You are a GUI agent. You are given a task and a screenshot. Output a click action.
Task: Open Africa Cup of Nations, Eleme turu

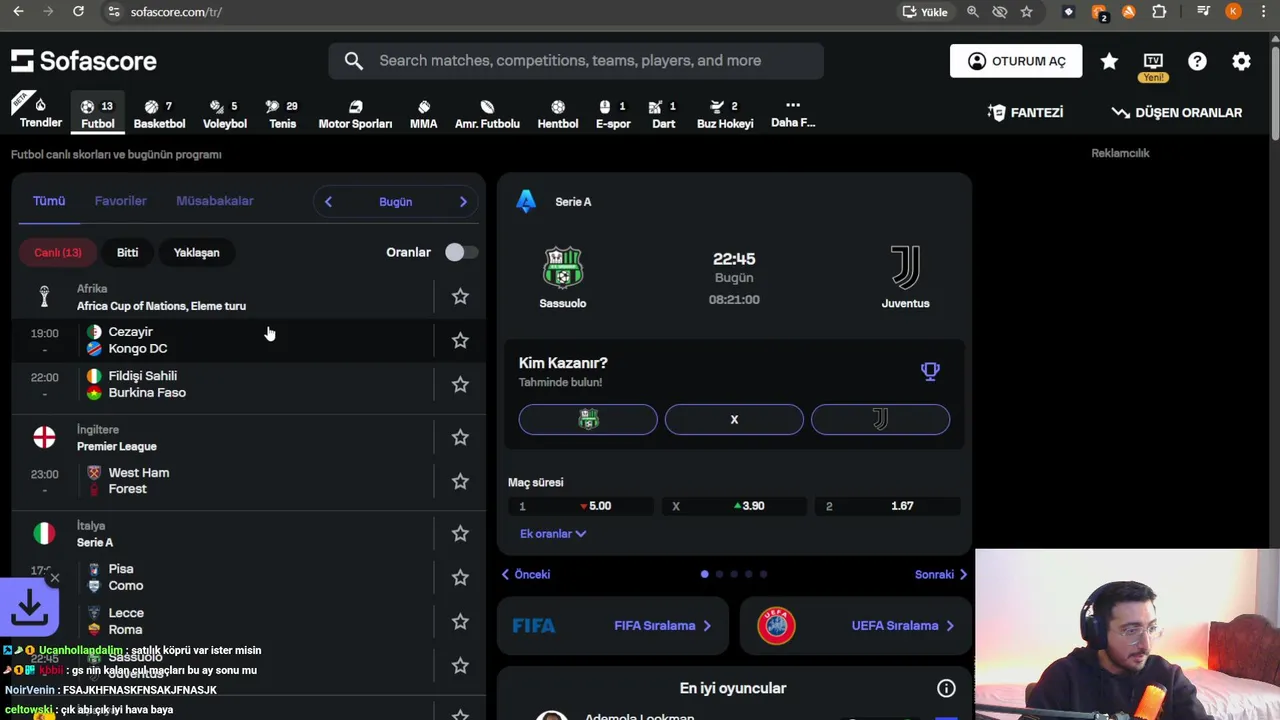(x=161, y=306)
